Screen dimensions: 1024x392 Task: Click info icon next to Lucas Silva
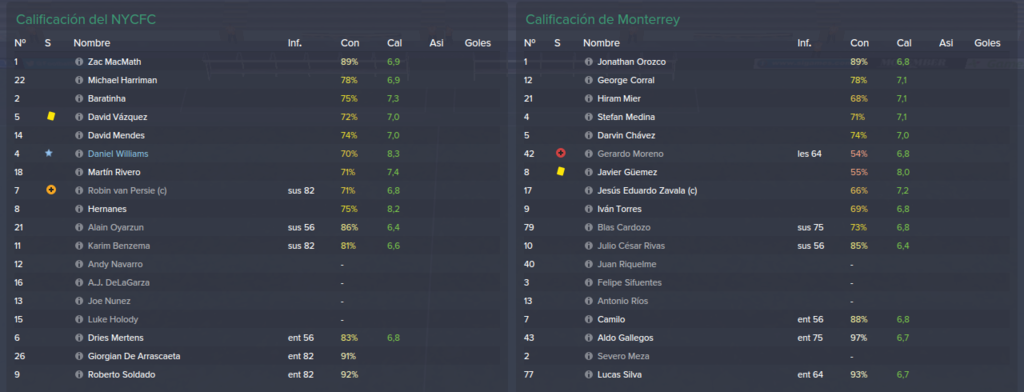[x=588, y=375]
